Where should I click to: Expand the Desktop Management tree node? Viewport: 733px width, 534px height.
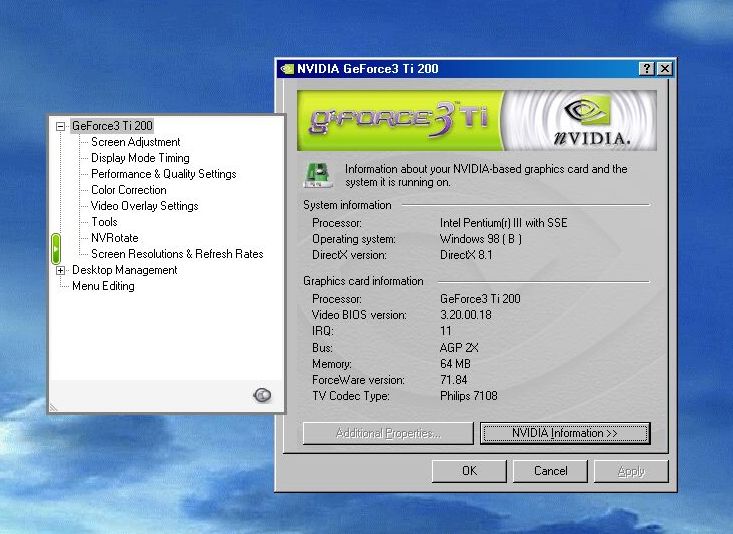point(60,270)
